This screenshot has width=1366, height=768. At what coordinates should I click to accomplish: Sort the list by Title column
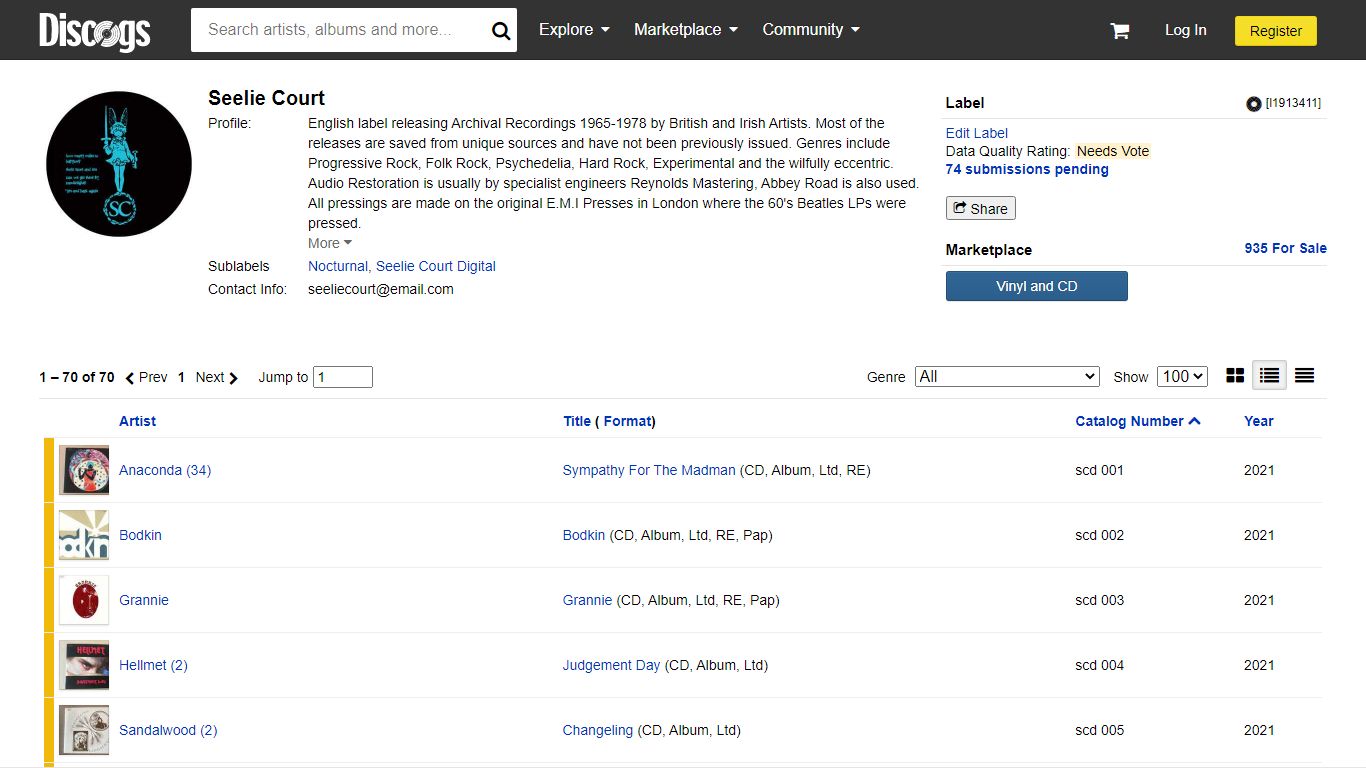point(577,421)
